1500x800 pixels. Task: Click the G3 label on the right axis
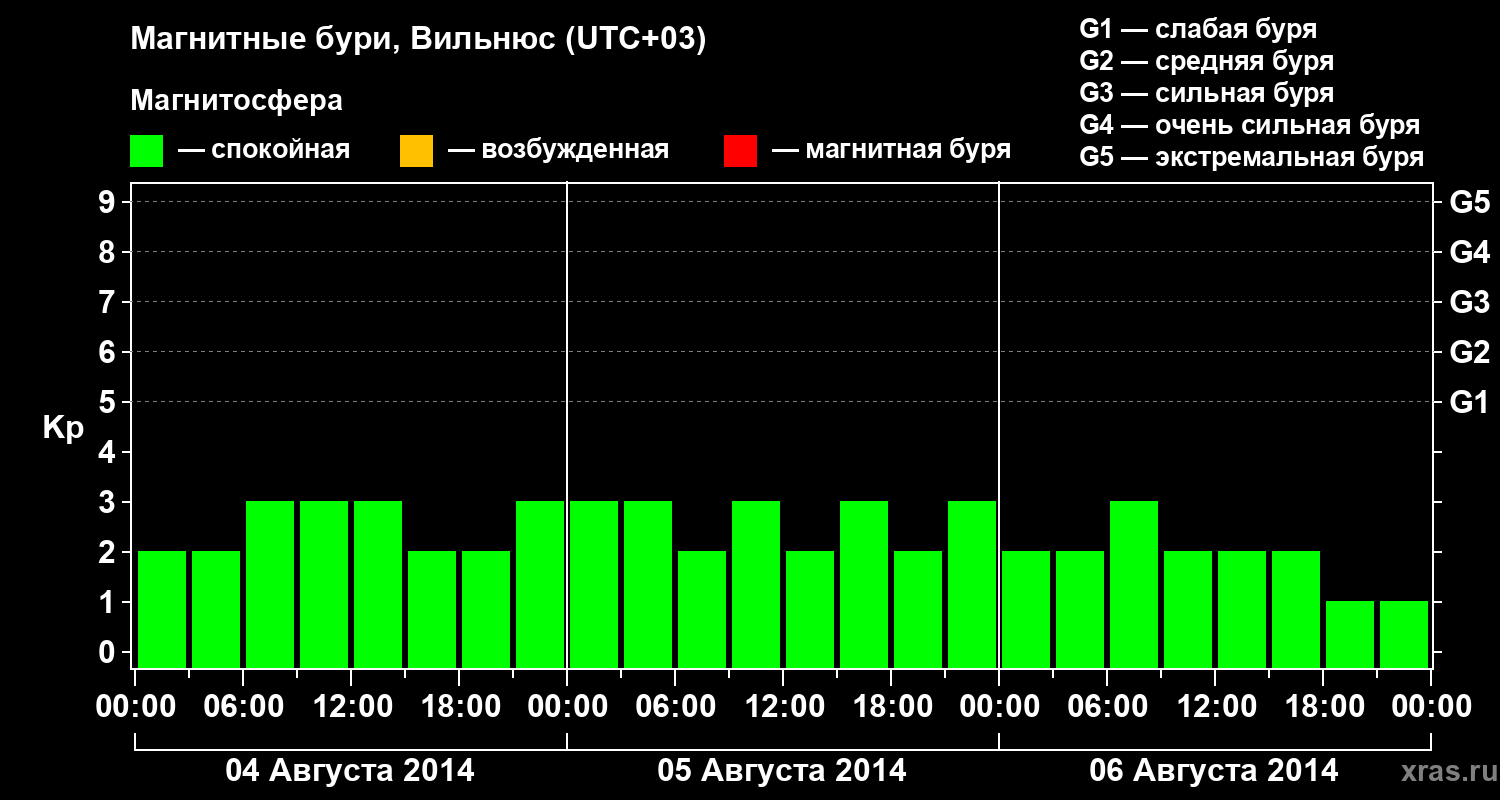(1469, 302)
